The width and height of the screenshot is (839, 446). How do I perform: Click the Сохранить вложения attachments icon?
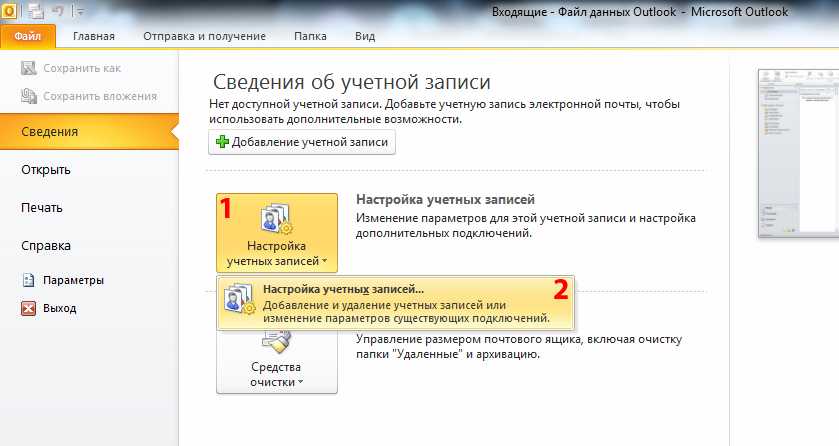29,96
